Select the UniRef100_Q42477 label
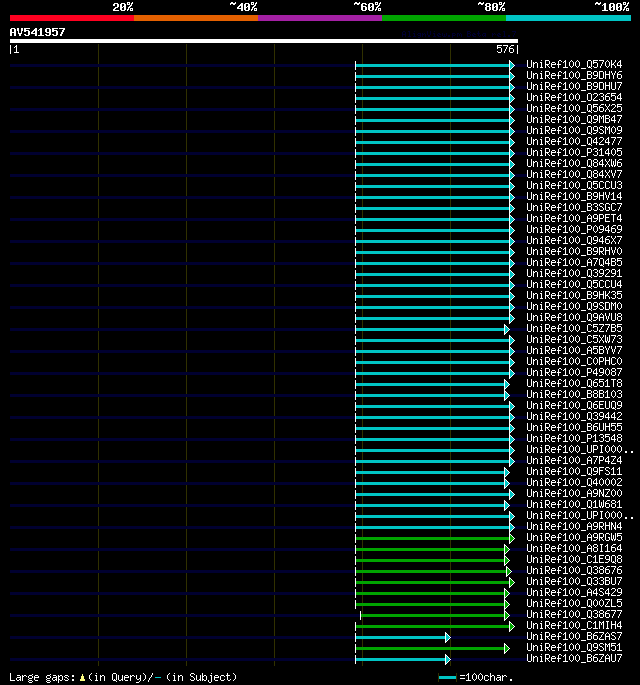This screenshot has width=640, height=685. click(574, 141)
